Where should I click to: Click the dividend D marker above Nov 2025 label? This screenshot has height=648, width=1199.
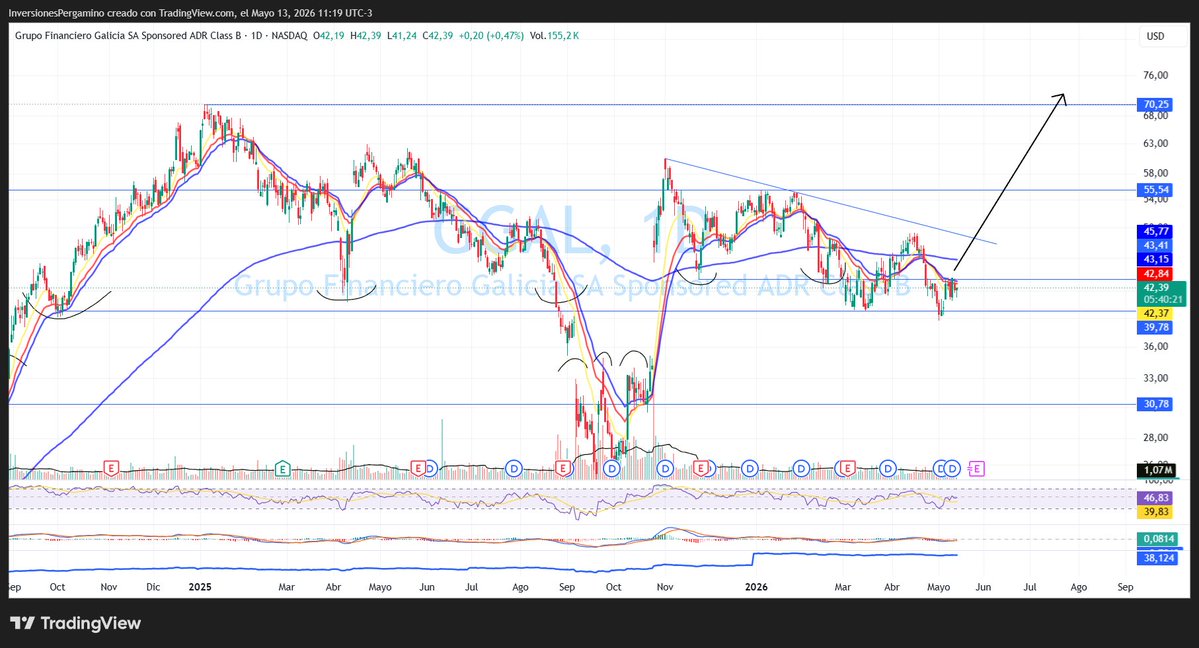coord(664,468)
